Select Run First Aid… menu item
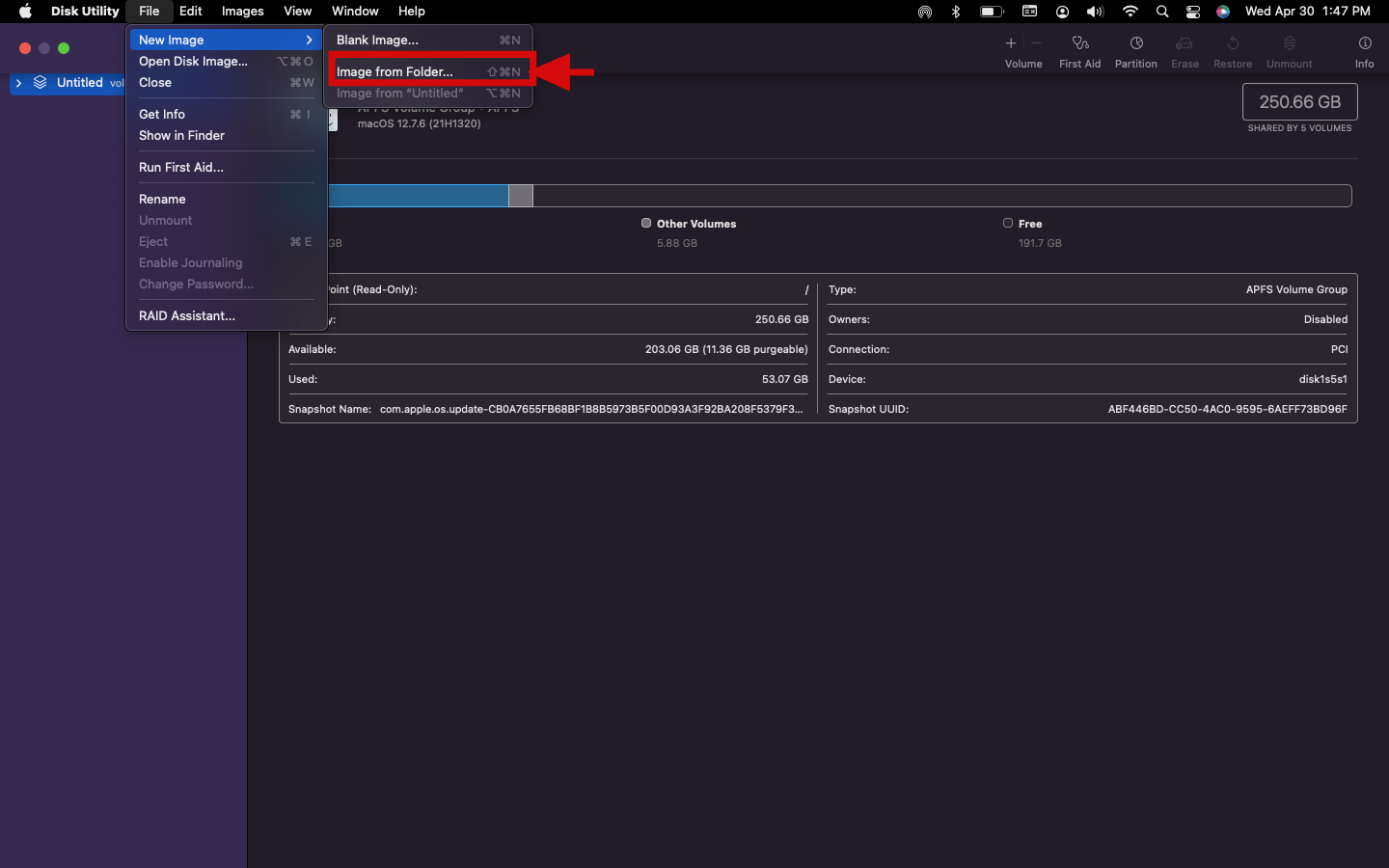 pyautogui.click(x=226, y=167)
